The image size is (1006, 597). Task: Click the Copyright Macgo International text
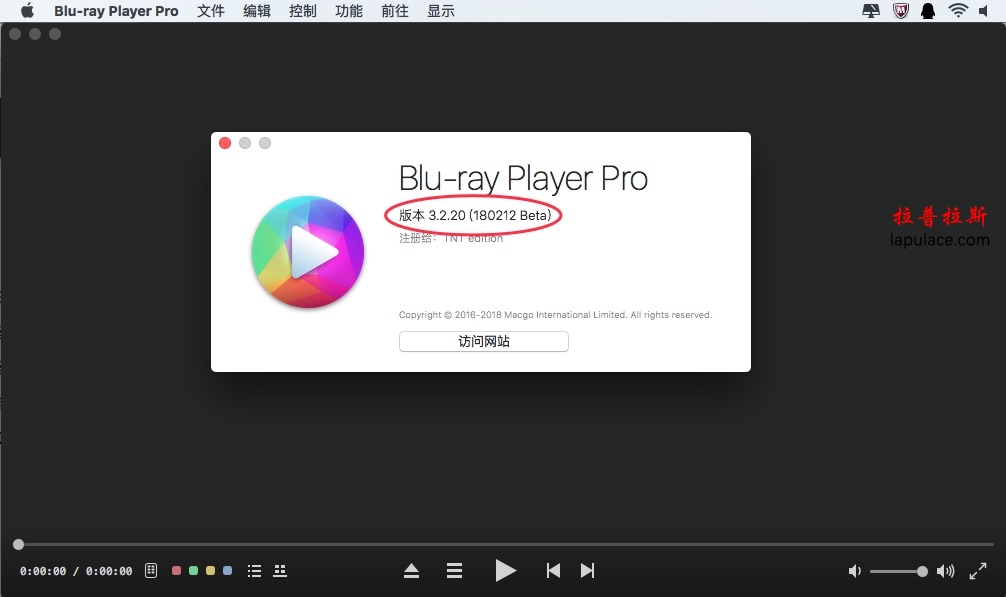point(555,315)
